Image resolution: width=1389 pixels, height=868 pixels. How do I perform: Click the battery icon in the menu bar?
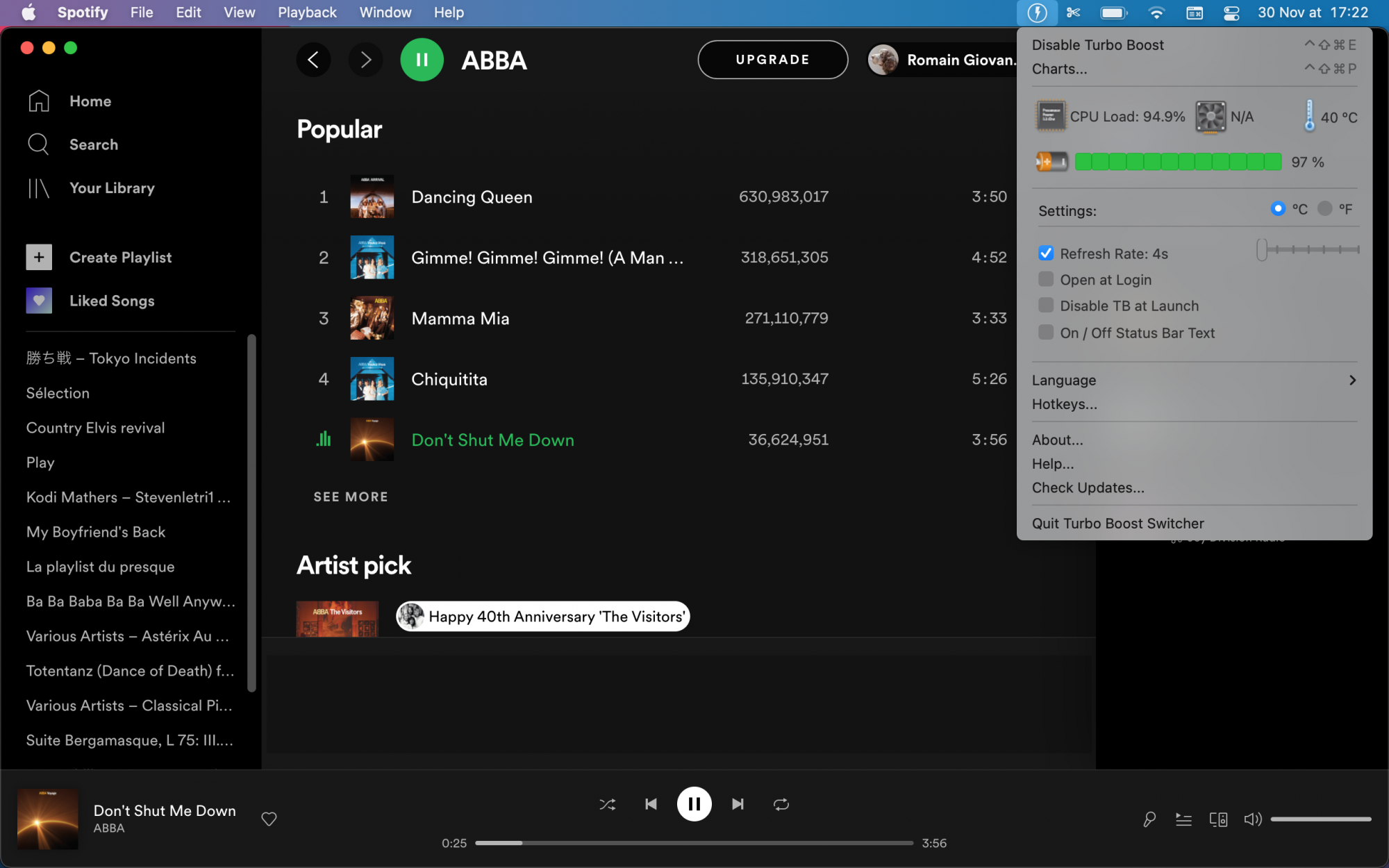coord(1114,12)
